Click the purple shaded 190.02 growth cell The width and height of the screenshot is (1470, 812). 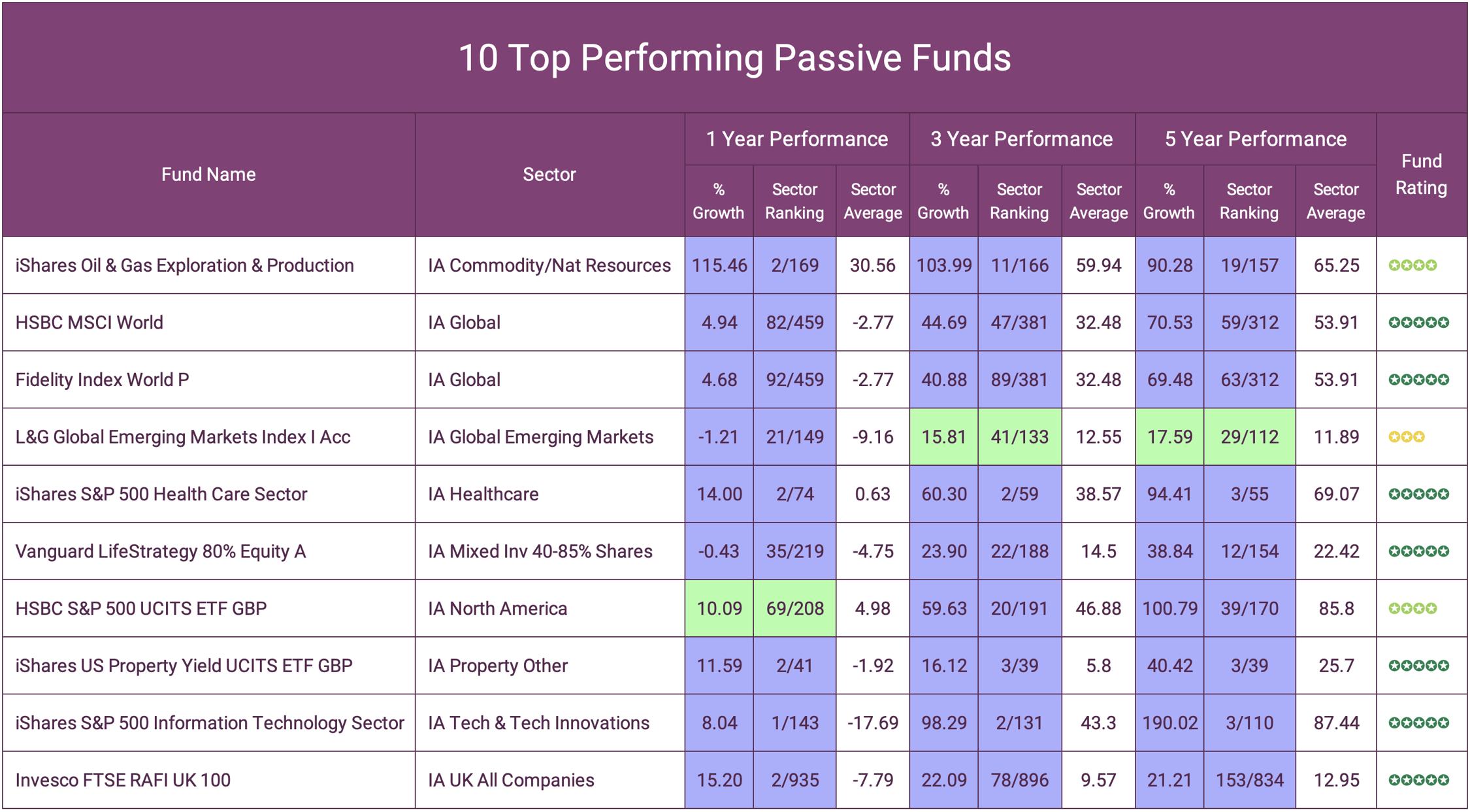click(1169, 723)
